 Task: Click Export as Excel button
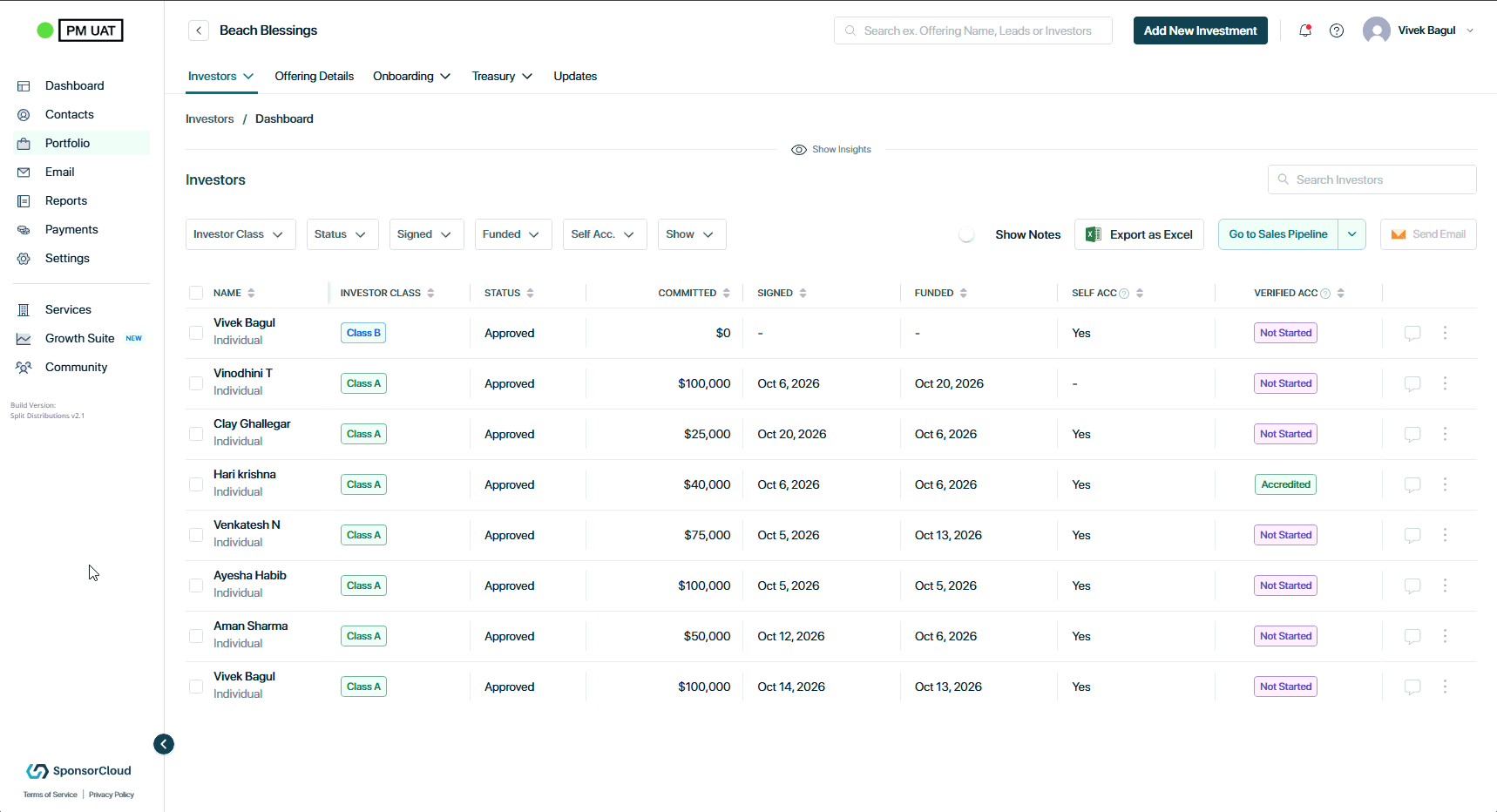coord(1139,234)
